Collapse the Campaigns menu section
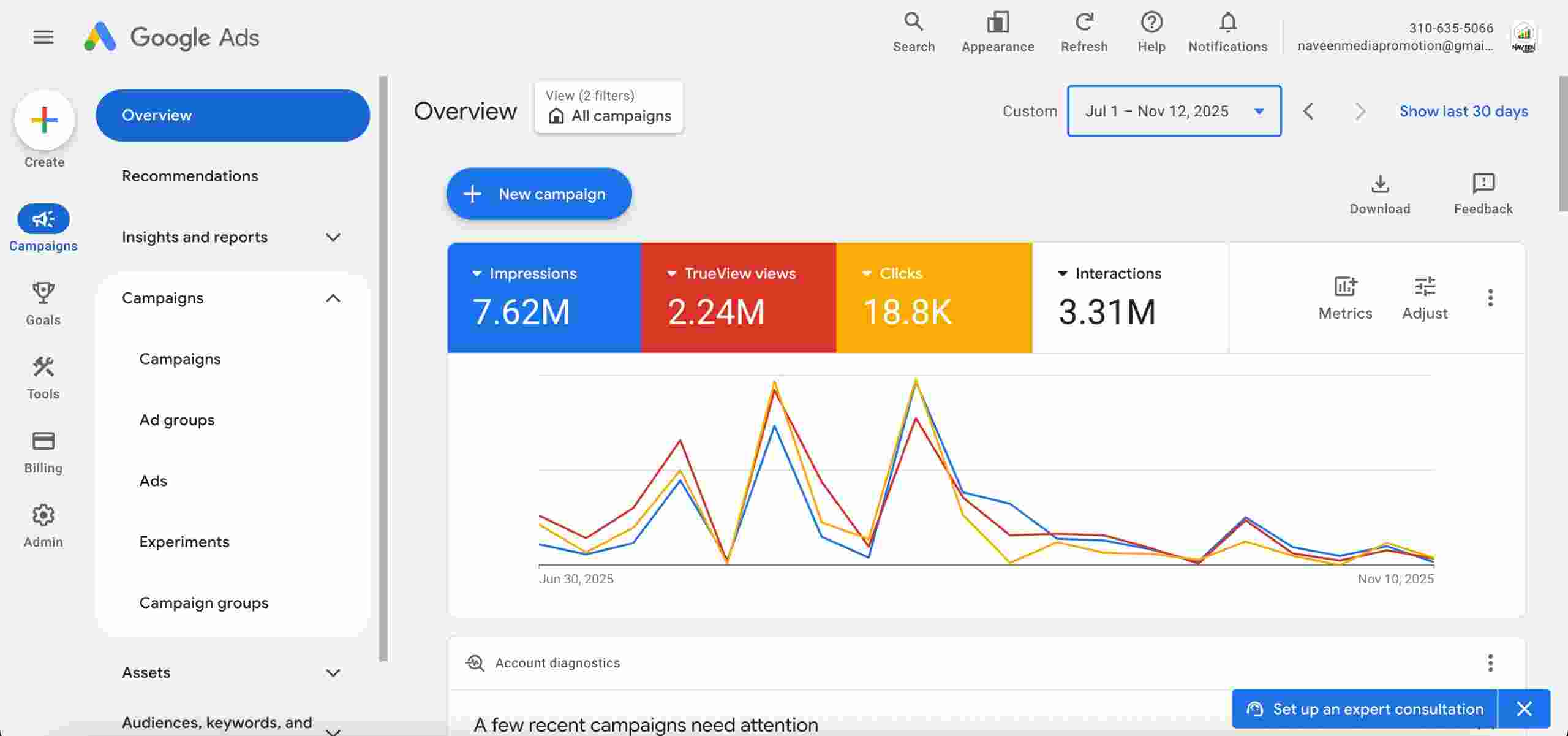The image size is (1568, 736). point(333,298)
